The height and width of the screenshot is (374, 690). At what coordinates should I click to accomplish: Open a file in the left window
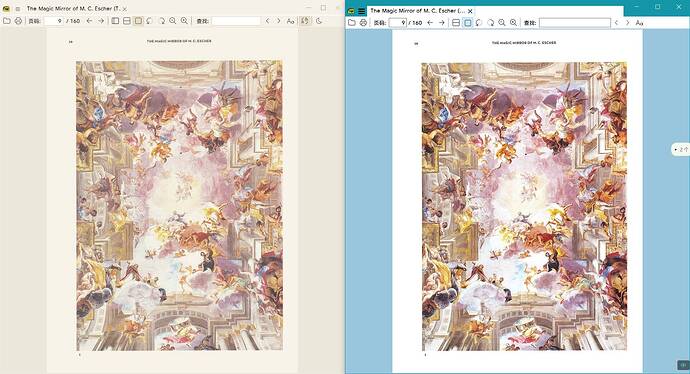(x=7, y=21)
